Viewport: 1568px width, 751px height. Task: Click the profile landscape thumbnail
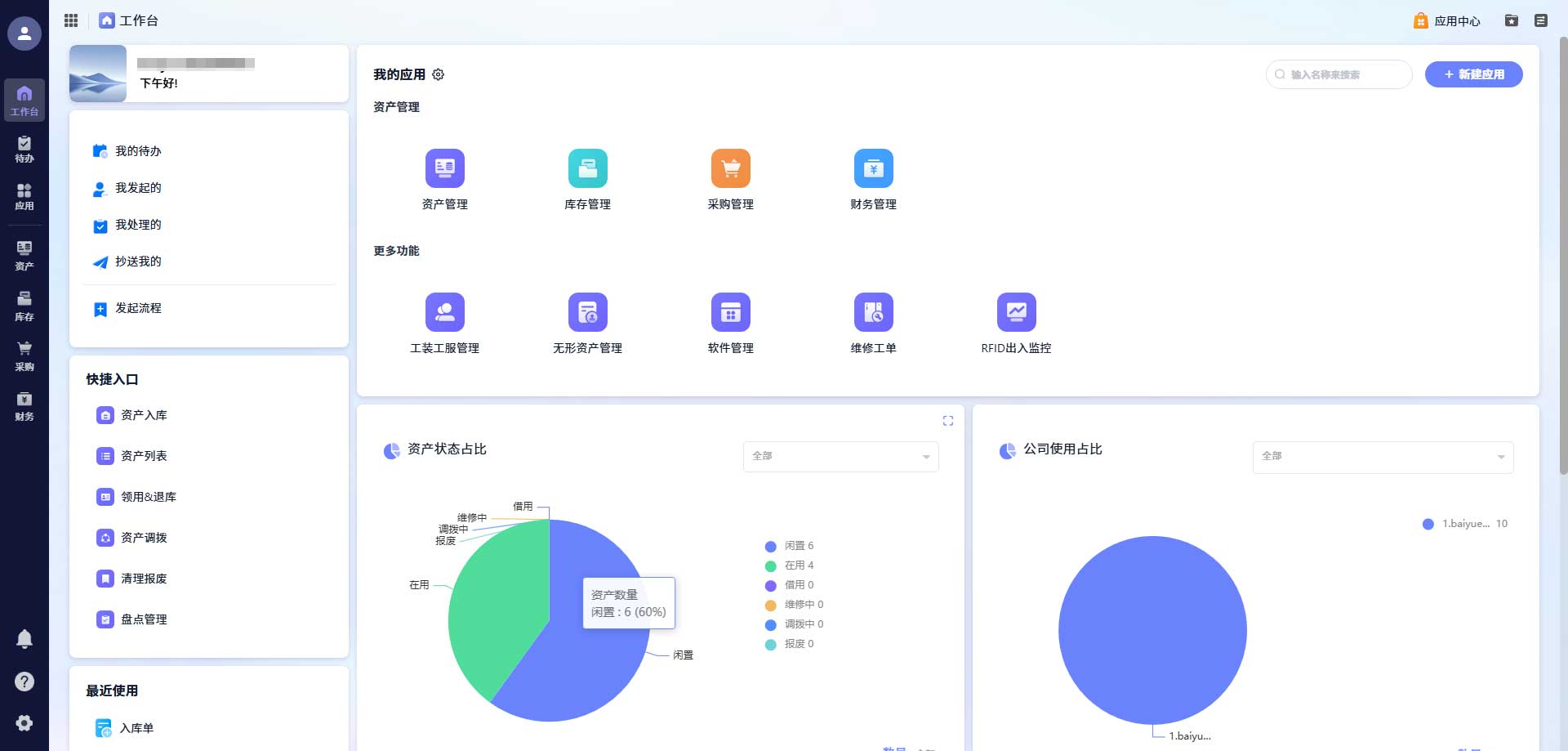[x=98, y=74]
